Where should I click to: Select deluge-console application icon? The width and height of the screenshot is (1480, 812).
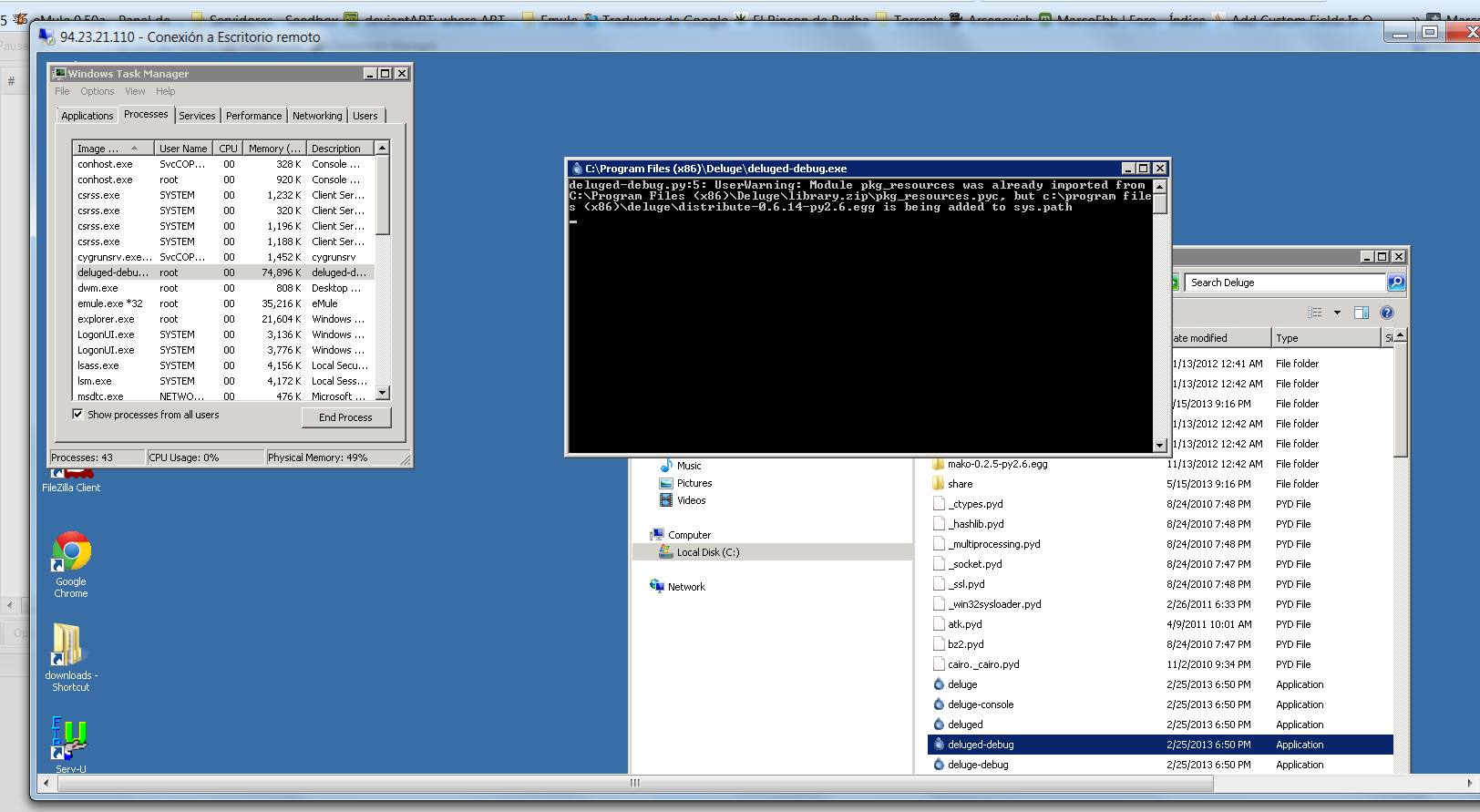(x=939, y=704)
